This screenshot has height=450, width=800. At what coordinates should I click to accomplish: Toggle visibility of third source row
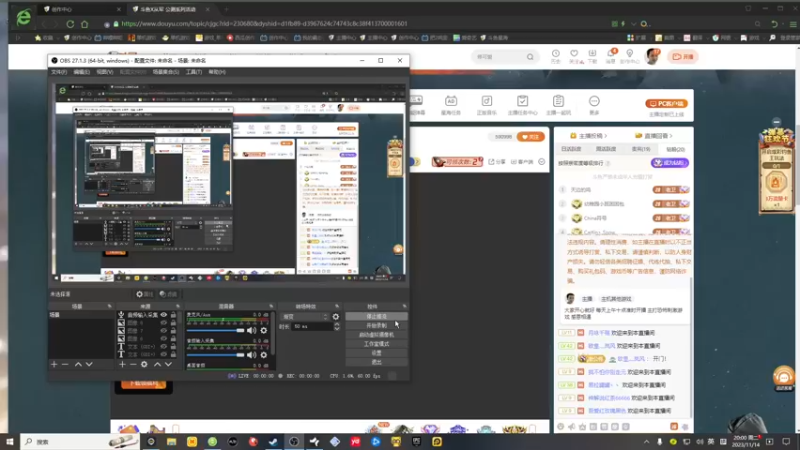pyautogui.click(x=164, y=331)
